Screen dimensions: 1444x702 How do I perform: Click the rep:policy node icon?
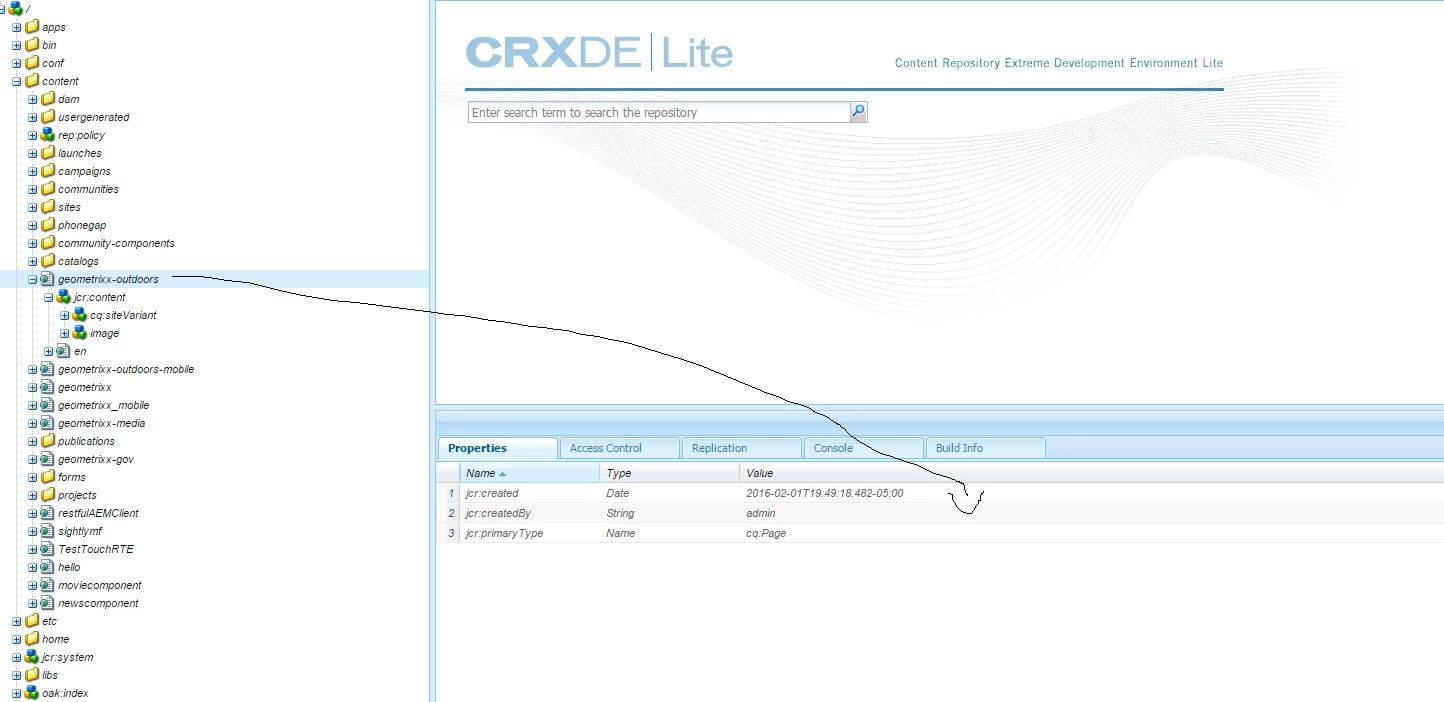pos(48,135)
